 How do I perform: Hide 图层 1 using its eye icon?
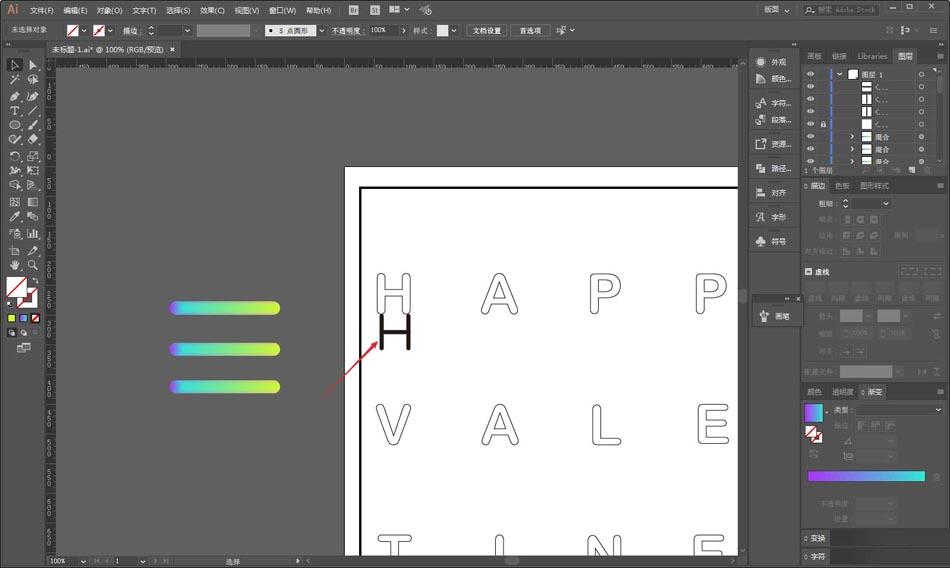pyautogui.click(x=810, y=75)
